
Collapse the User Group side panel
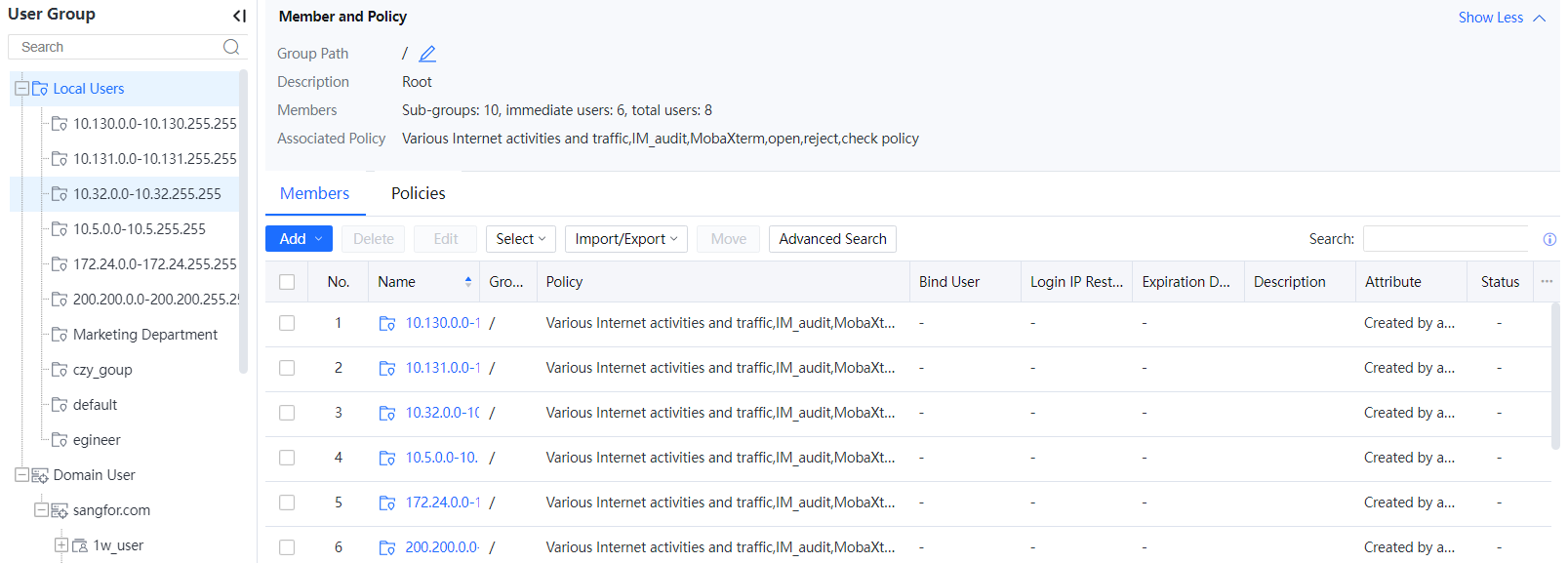[239, 16]
